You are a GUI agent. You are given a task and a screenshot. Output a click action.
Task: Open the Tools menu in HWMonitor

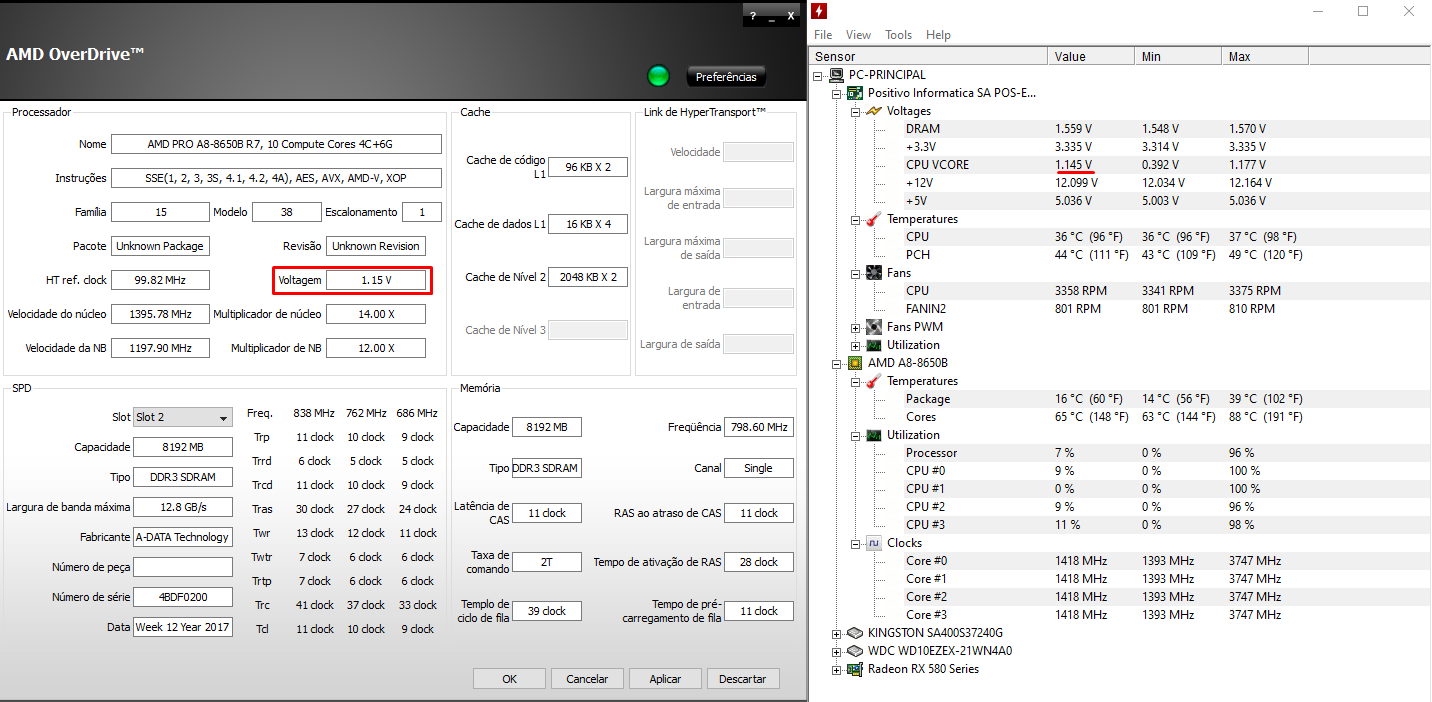point(898,35)
